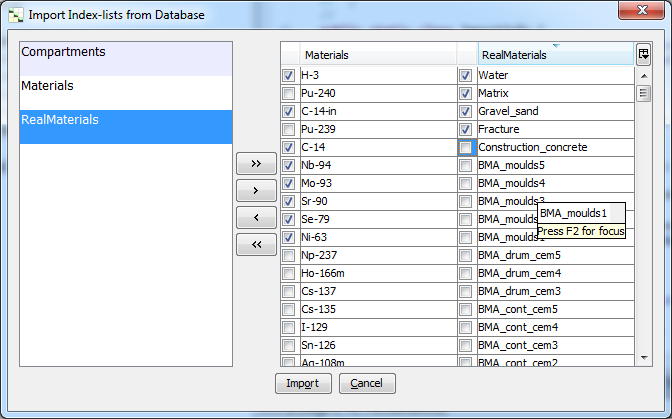Viewport: 672px width, 419px height.
Task: Check the BMA_drum_cem3 checkbox
Action: (x=465, y=292)
